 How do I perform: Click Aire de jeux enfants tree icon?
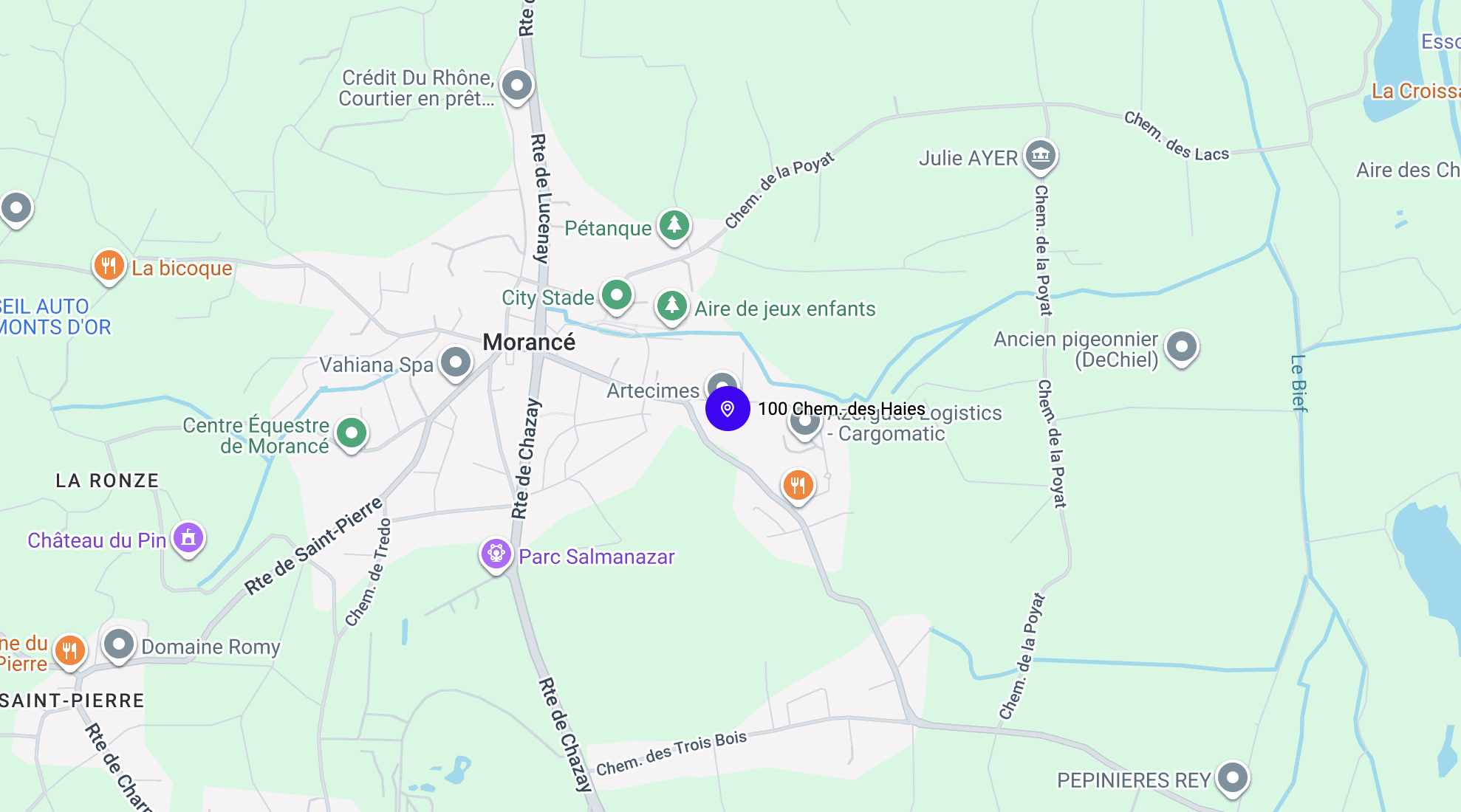pos(671,306)
